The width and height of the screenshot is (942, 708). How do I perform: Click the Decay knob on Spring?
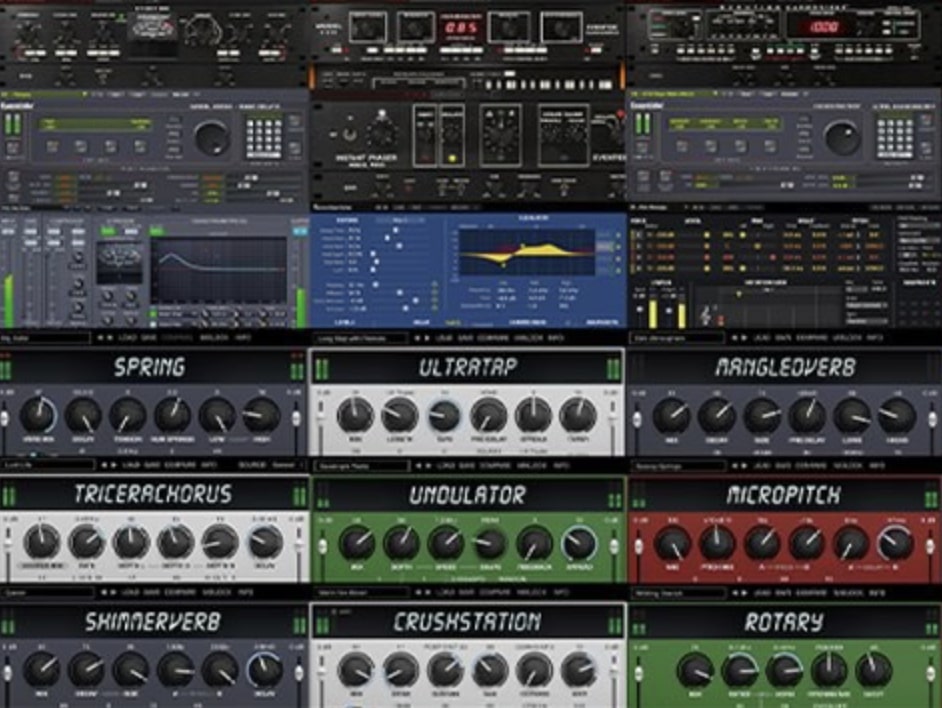[83, 415]
